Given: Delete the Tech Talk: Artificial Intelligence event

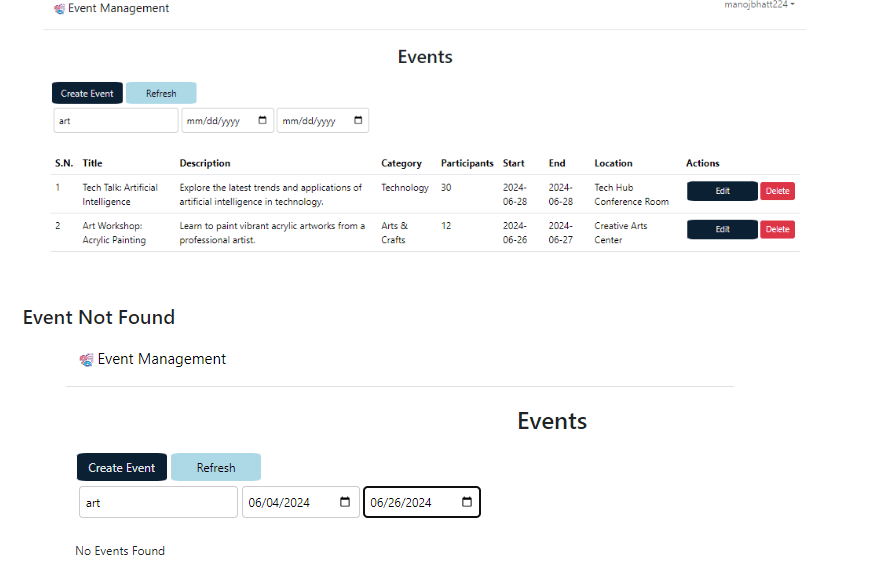Looking at the screenshot, I should click(778, 191).
